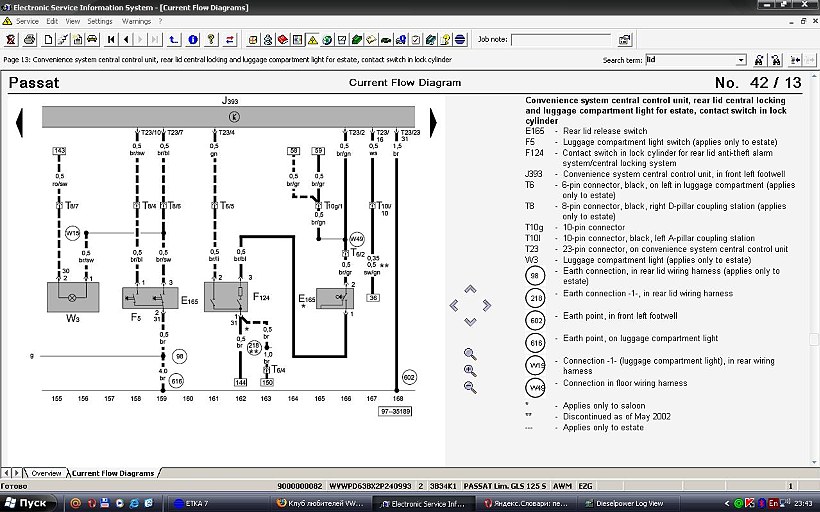Image resolution: width=820 pixels, height=512 pixels.
Task: Open the View menu
Action: 73,21
